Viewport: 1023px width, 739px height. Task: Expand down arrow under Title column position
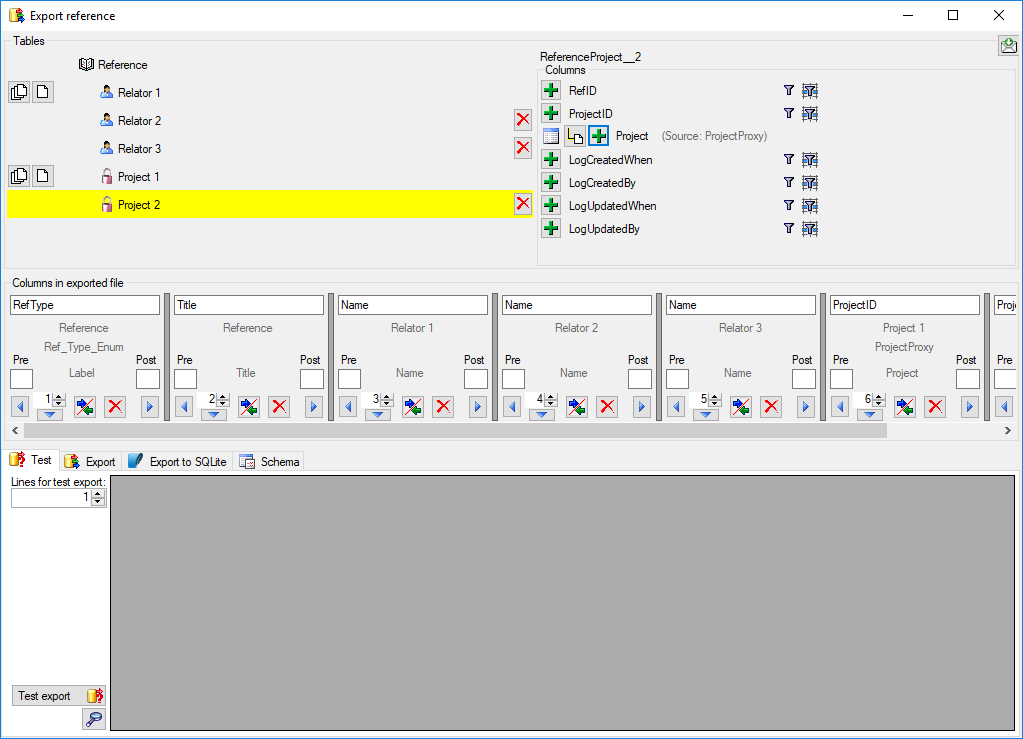(213, 414)
